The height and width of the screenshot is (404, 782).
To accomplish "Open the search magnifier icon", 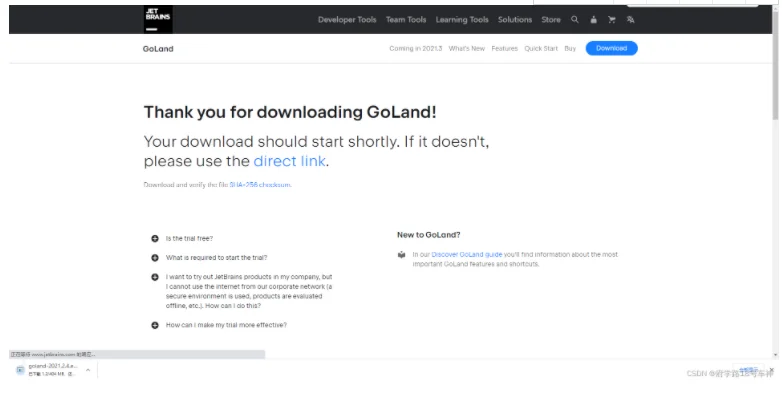I will coord(575,19).
